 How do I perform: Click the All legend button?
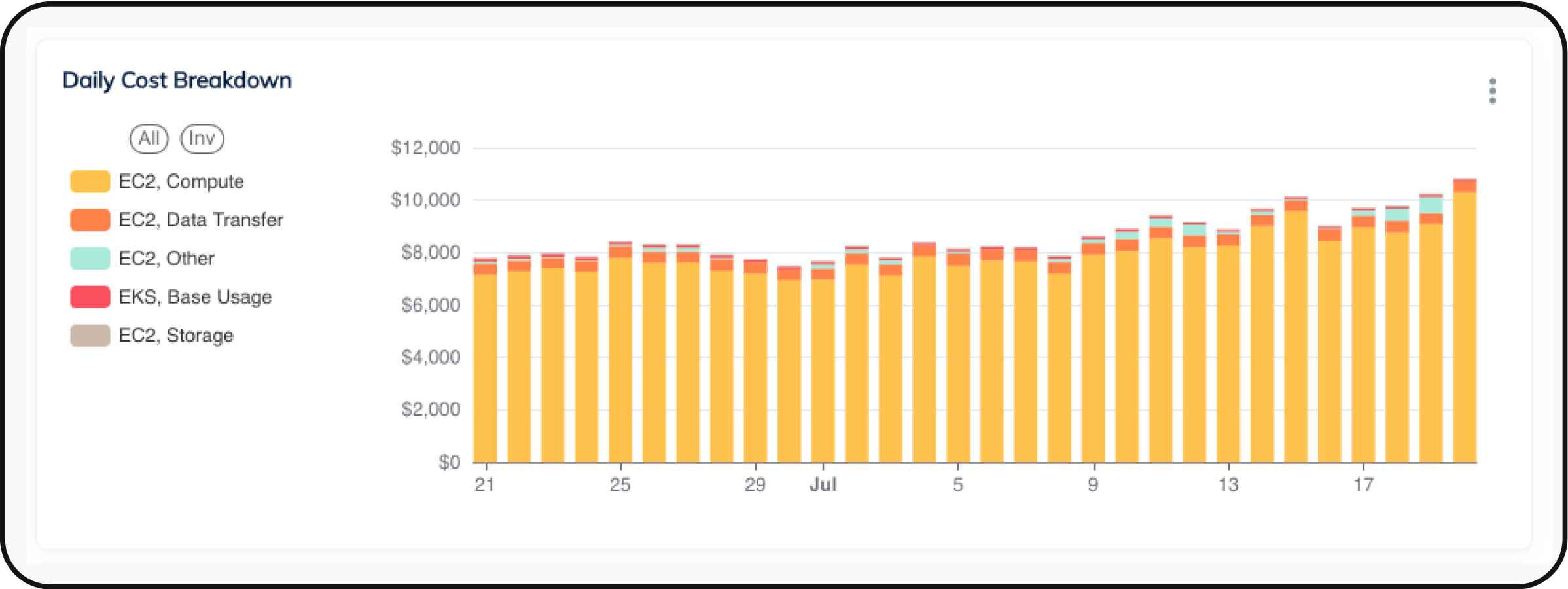click(x=149, y=139)
